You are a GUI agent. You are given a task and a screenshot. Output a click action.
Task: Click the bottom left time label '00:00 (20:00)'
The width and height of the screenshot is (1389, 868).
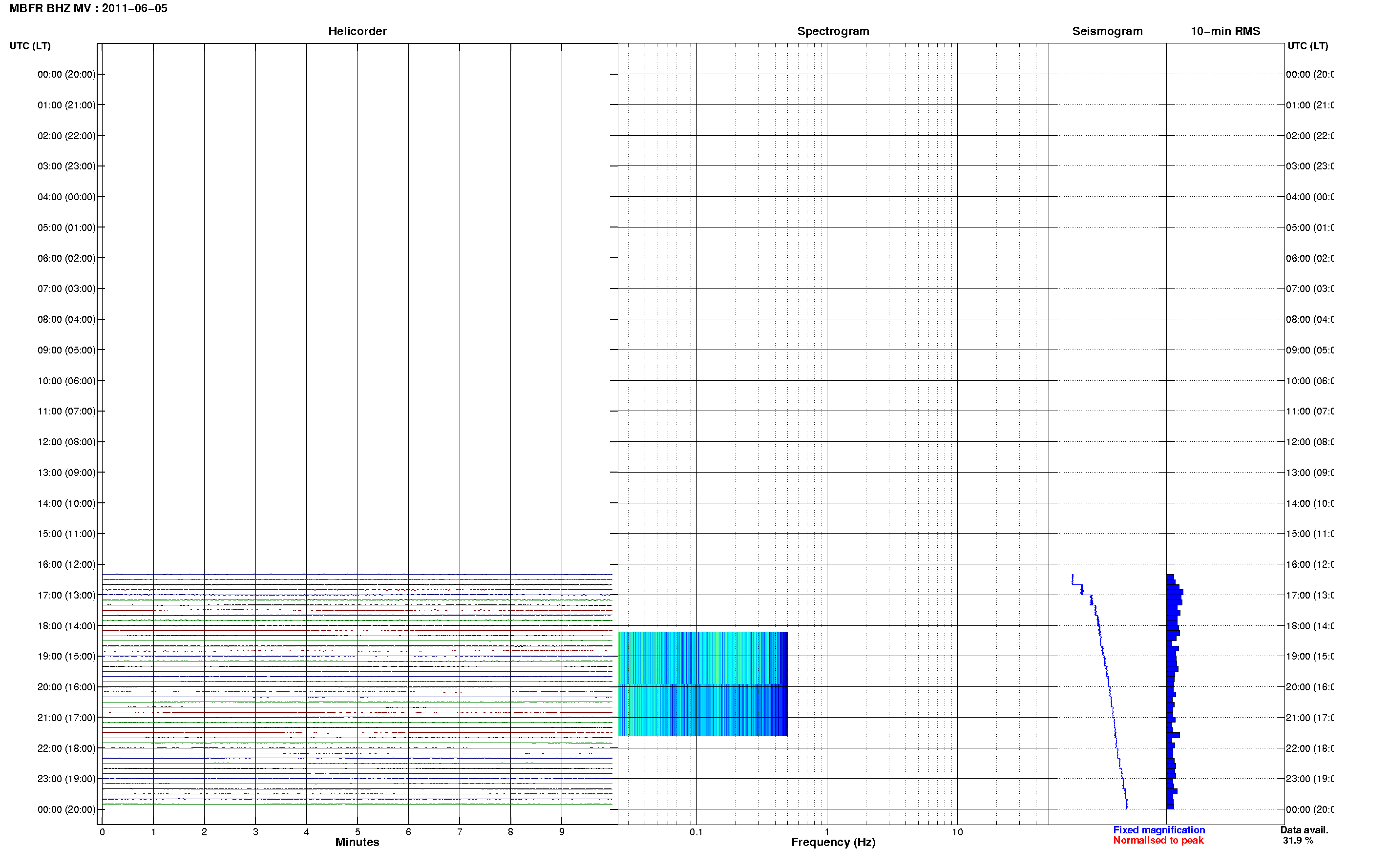pos(66,809)
